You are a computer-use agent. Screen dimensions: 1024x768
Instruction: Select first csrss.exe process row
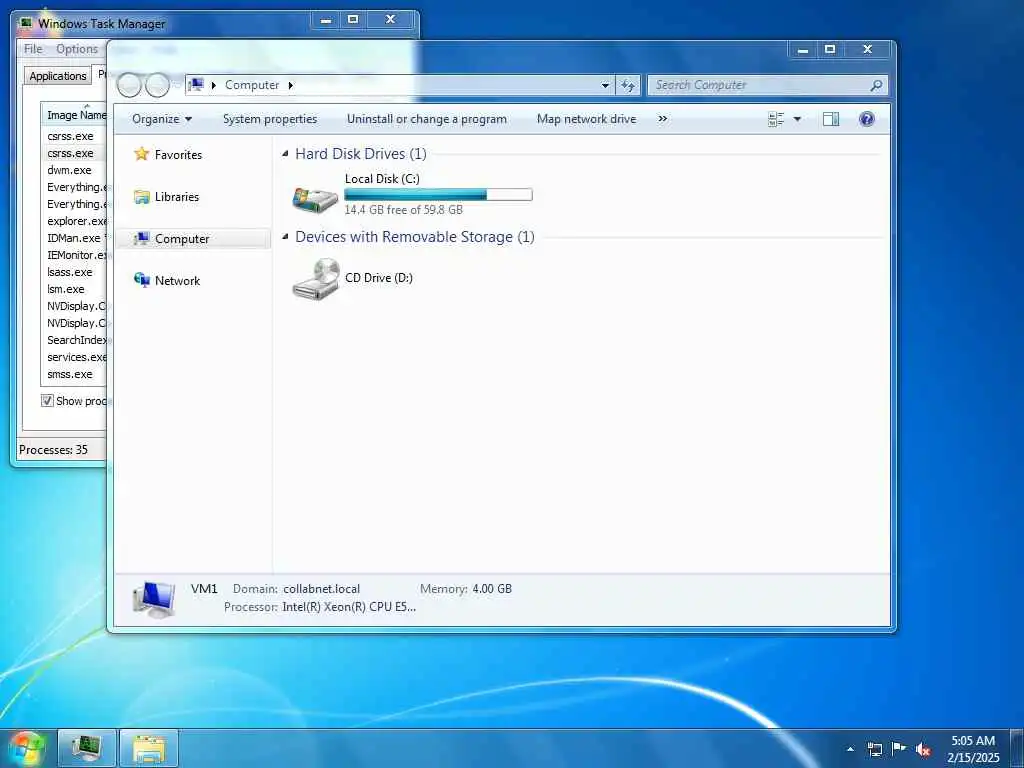74,136
